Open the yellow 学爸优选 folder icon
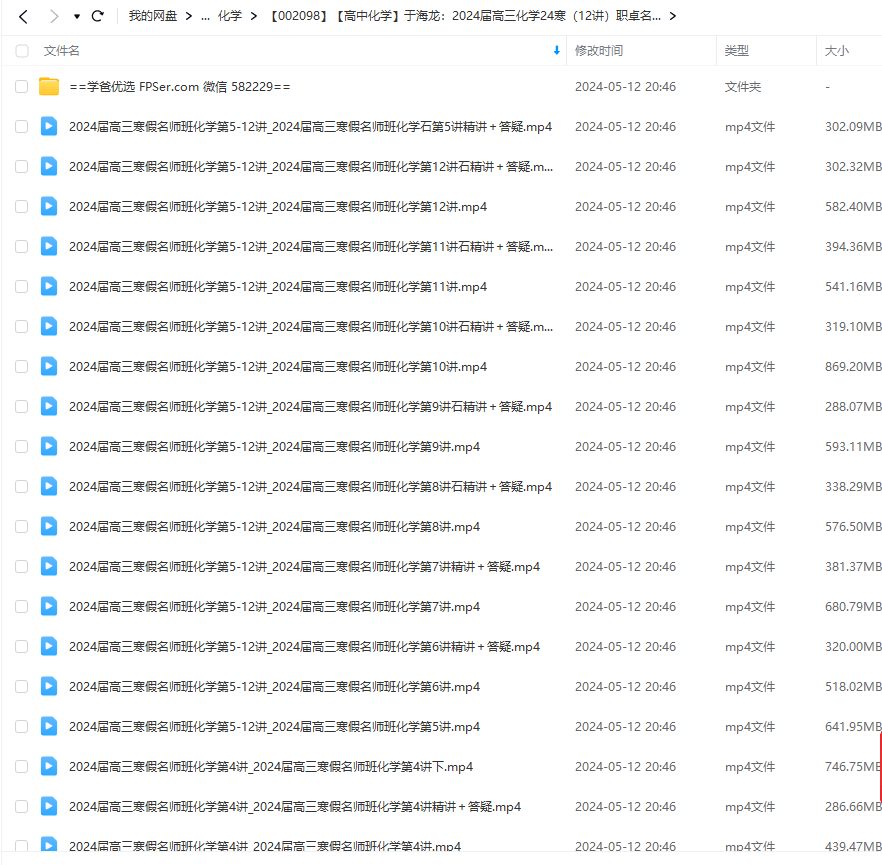Viewport: 882px width, 865px height. 49,86
